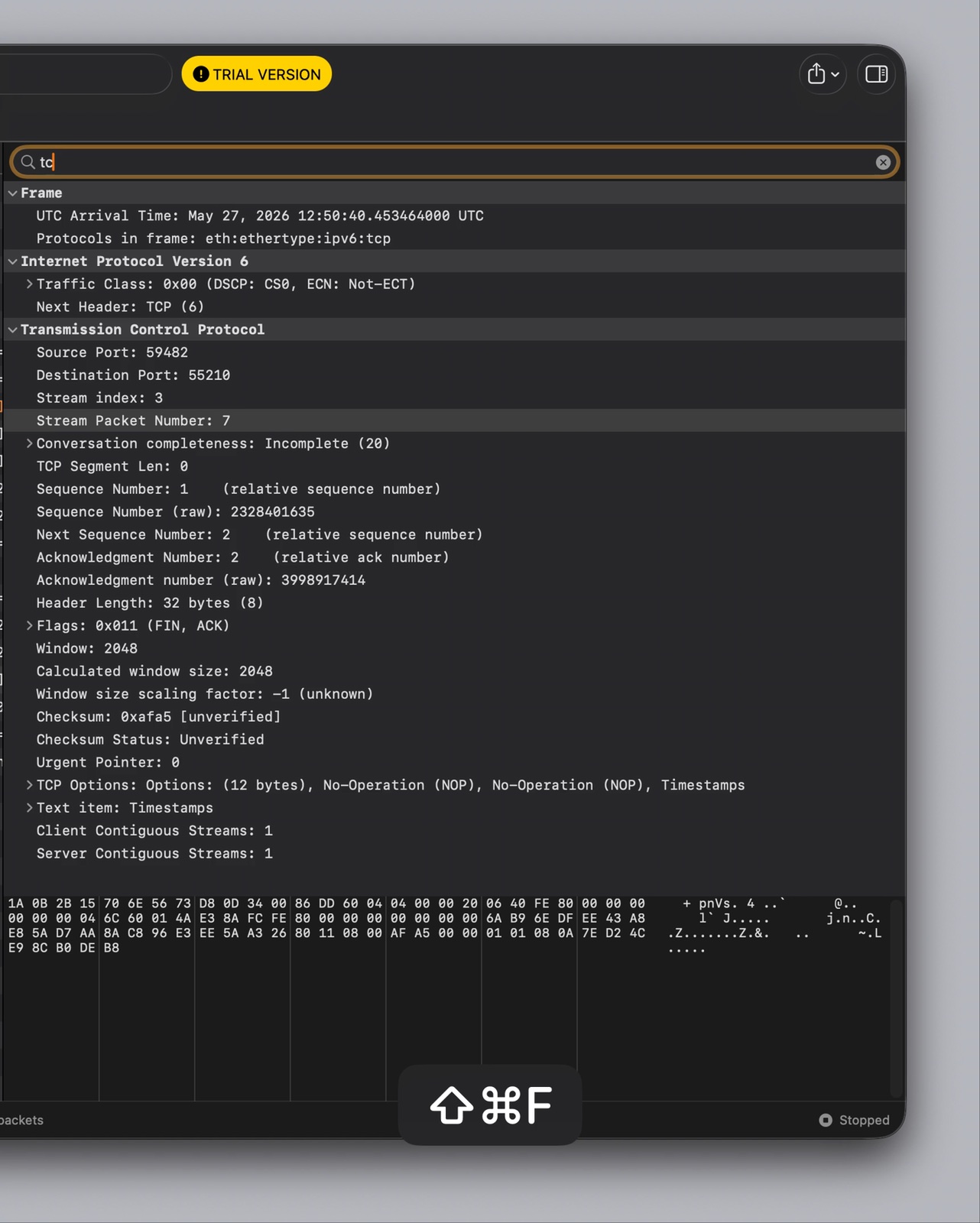
Task: Select Protocols in frame row
Action: (455, 238)
